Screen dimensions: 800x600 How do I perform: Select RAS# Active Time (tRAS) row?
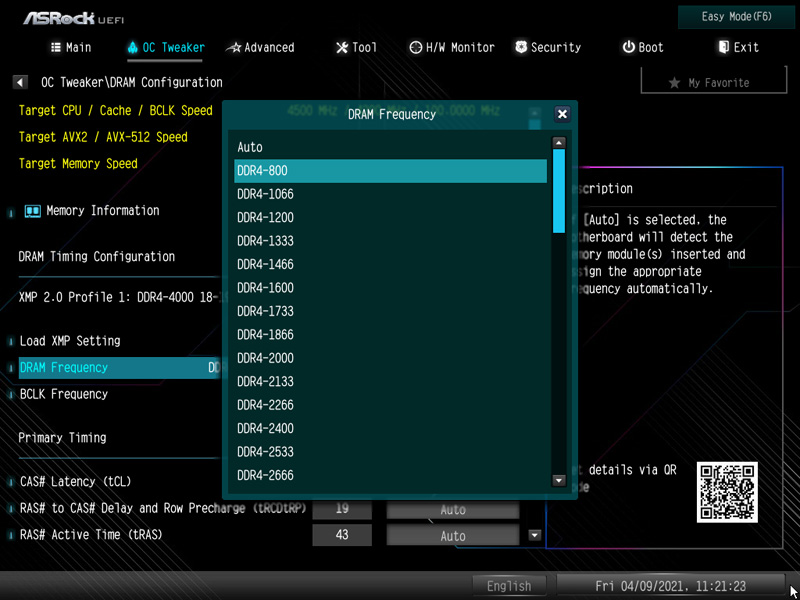click(91, 535)
